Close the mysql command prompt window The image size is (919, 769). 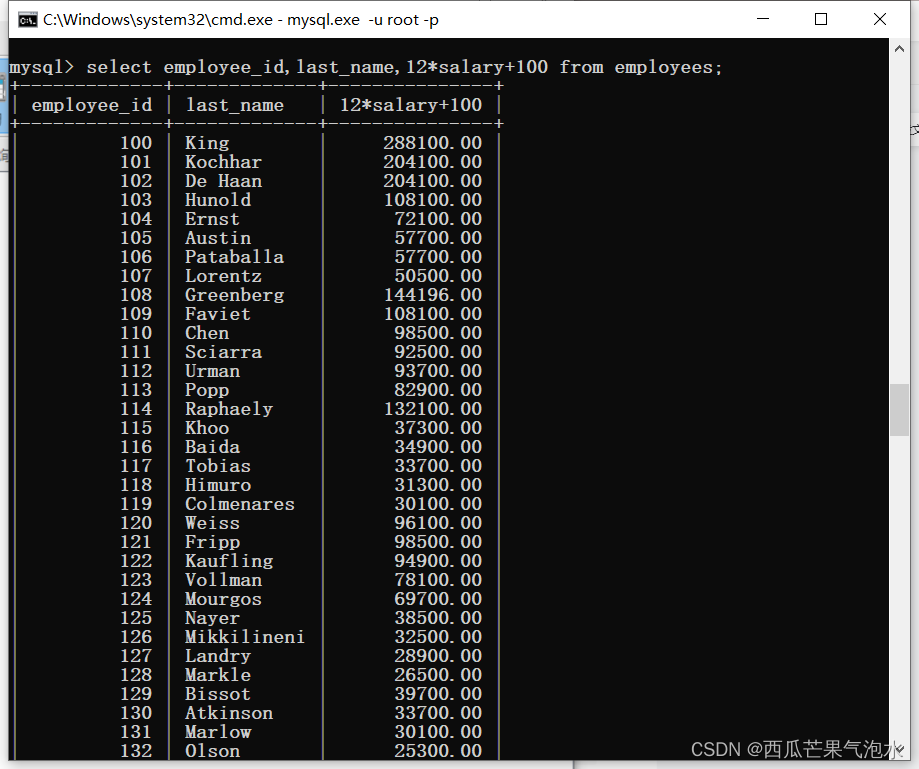coord(880,19)
